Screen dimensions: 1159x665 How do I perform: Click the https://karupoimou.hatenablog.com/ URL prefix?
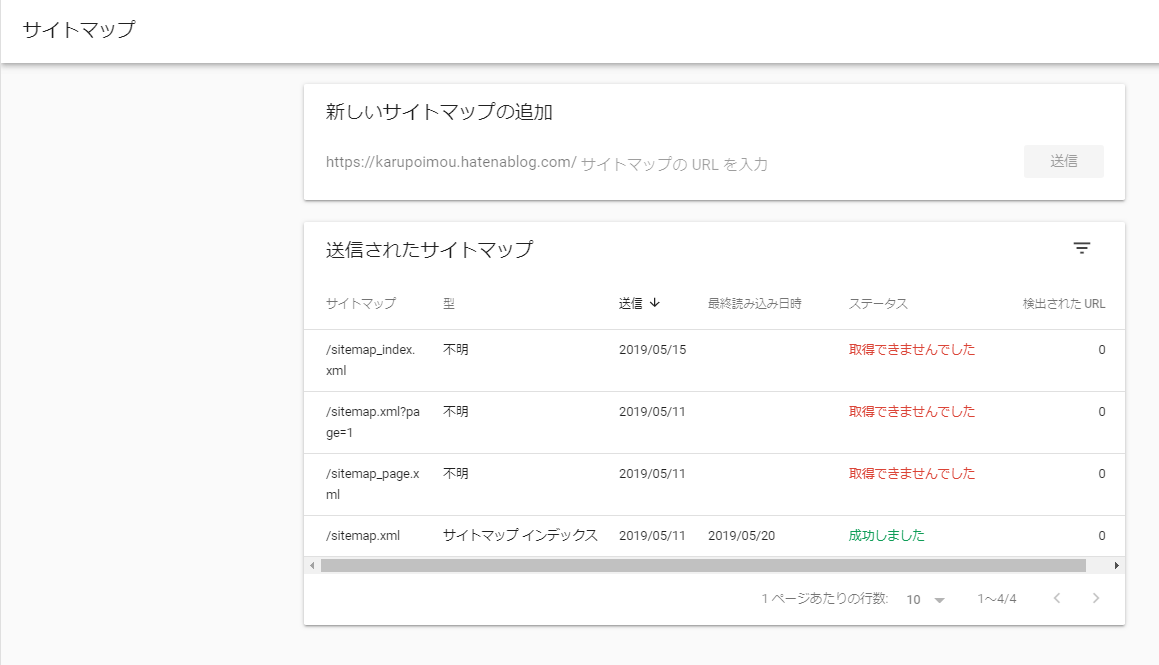click(451, 163)
